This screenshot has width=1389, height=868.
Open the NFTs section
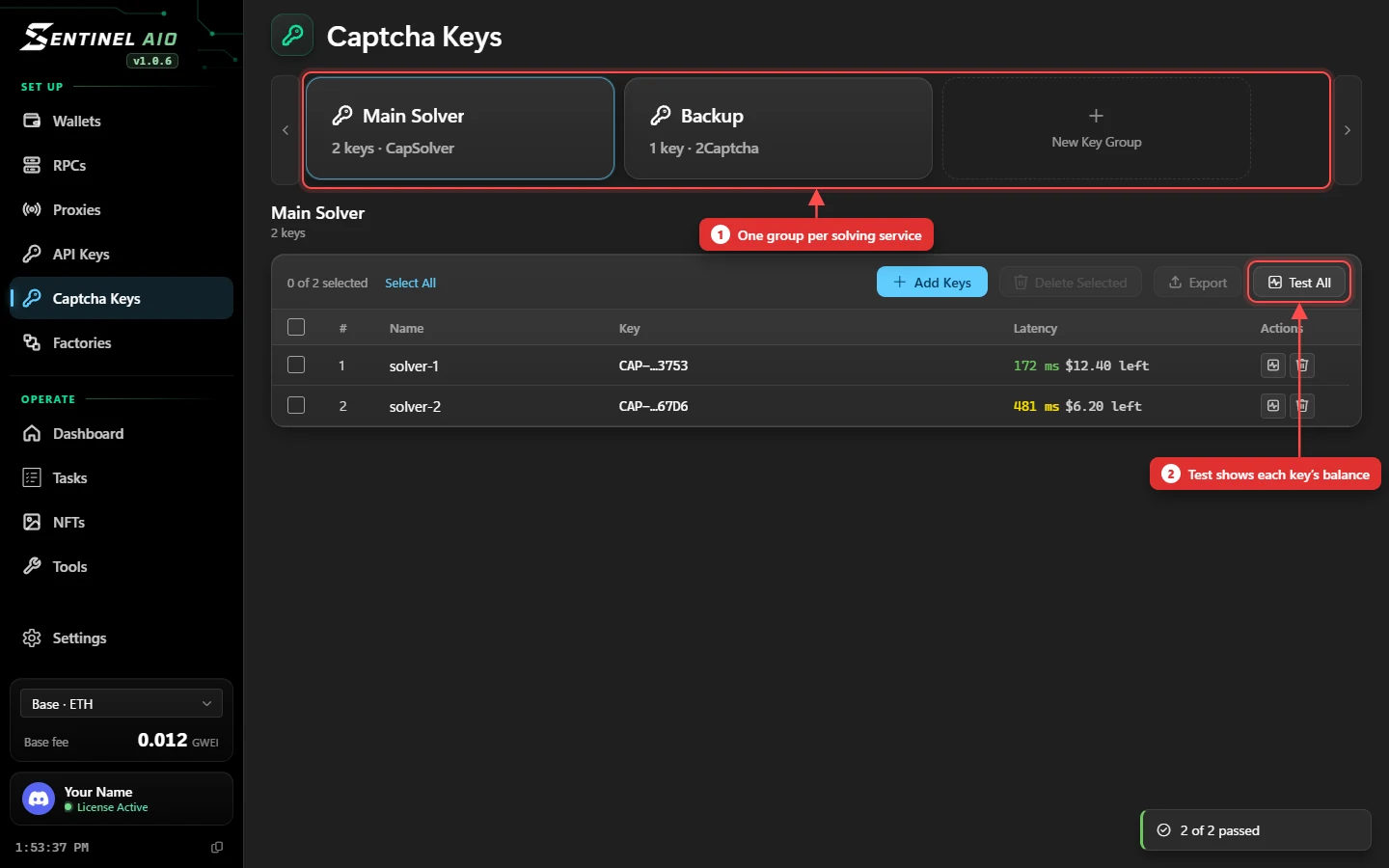[x=122, y=522]
